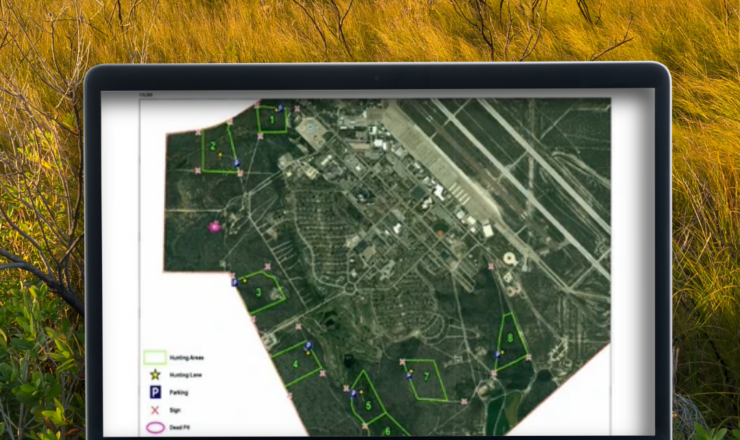The width and height of the screenshot is (740, 440).
Task: Click the blue P Parking legend icon
Action: coord(155,392)
